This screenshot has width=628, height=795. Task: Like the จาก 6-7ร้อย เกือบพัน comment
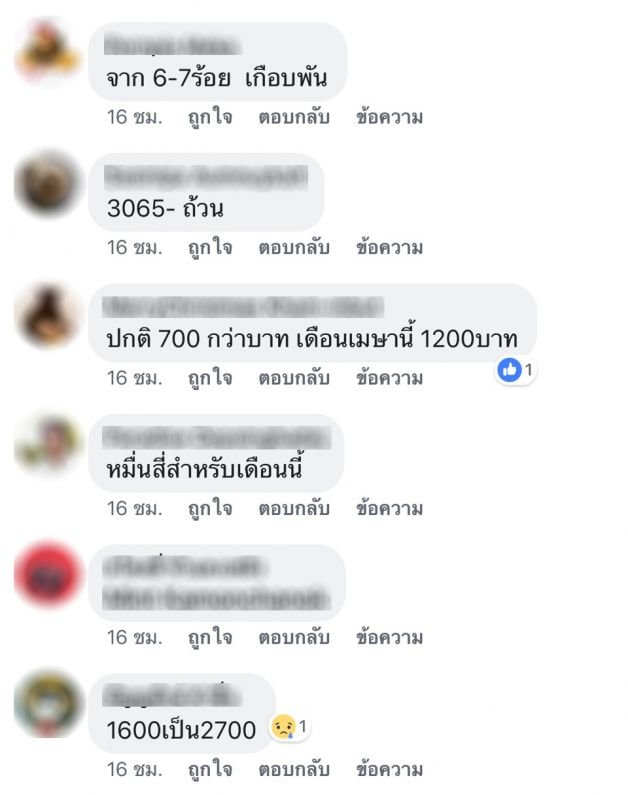pos(210,118)
